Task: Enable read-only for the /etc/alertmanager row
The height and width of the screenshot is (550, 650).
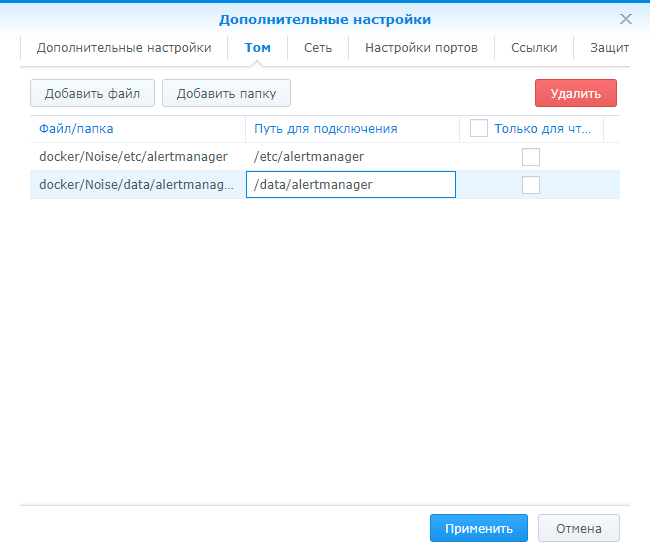Action: (531, 157)
